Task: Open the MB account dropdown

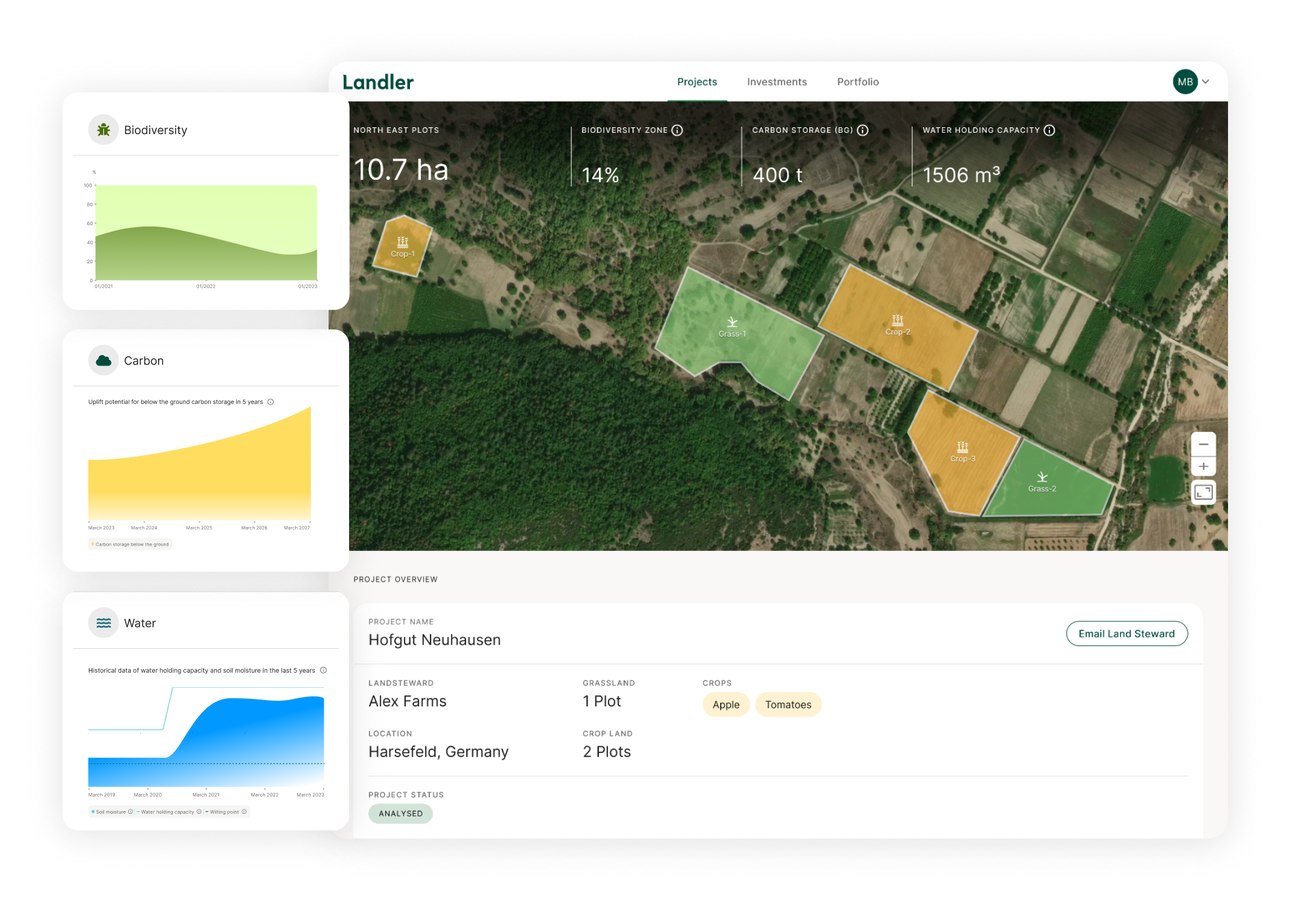Action: coord(1191,81)
